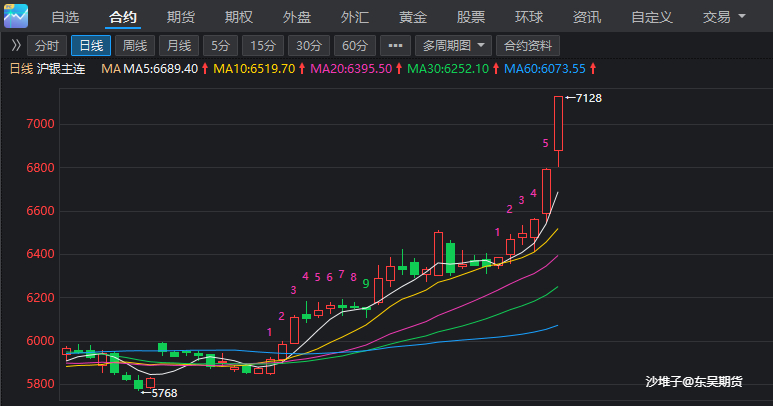Expand the 交易 dropdown menu
The height and width of the screenshot is (406, 773).
click(724, 17)
